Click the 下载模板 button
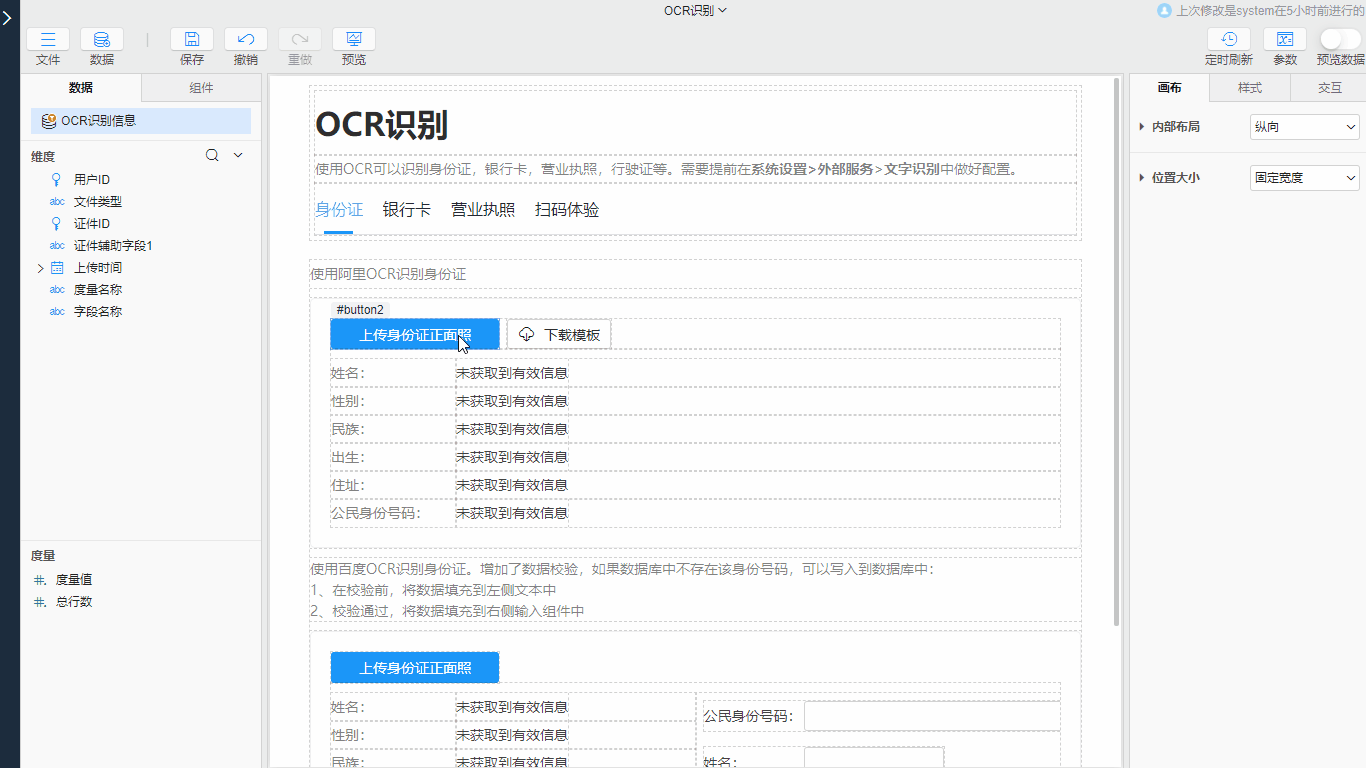 tap(559, 335)
